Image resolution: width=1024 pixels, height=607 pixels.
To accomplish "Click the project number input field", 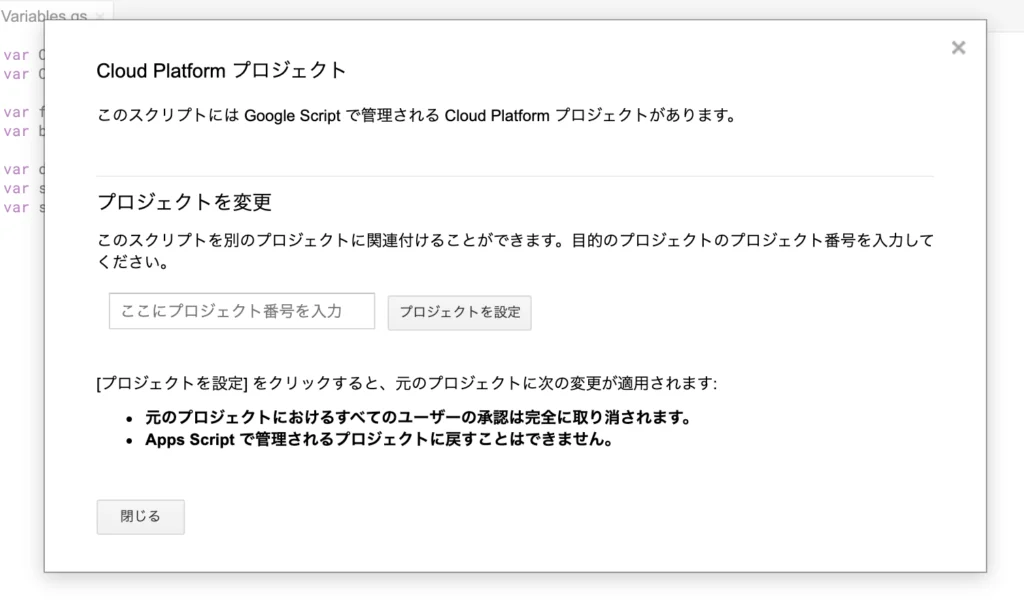I will click(242, 311).
